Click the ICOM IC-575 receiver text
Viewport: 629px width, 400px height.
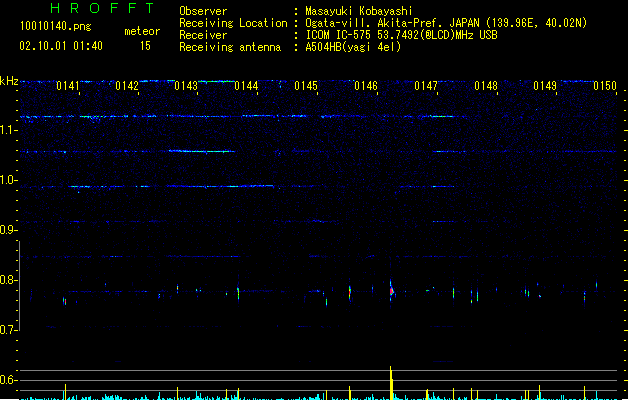coord(401,35)
